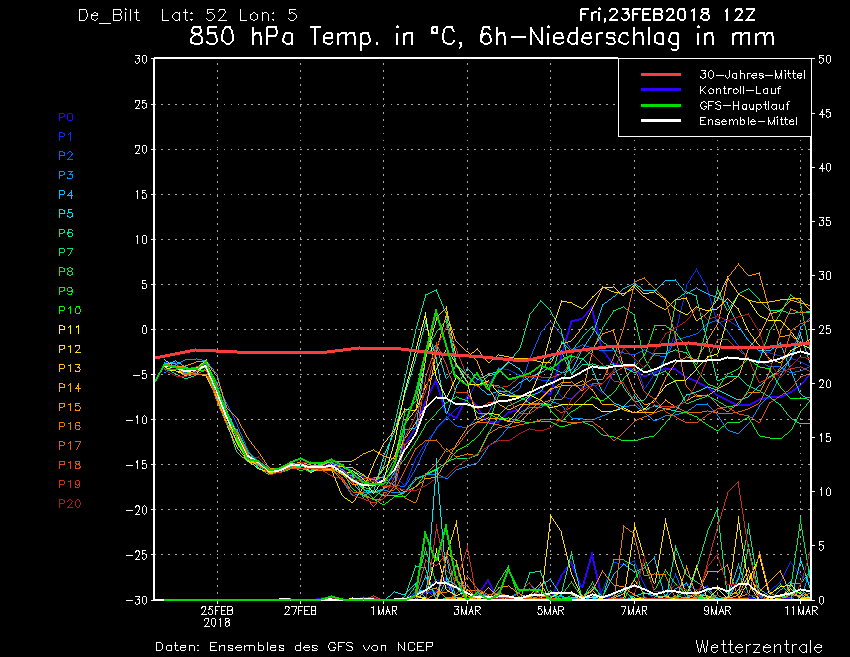This screenshot has height=657, width=850.
Task: Click the P4 ensemble member label
Action: click(66, 195)
